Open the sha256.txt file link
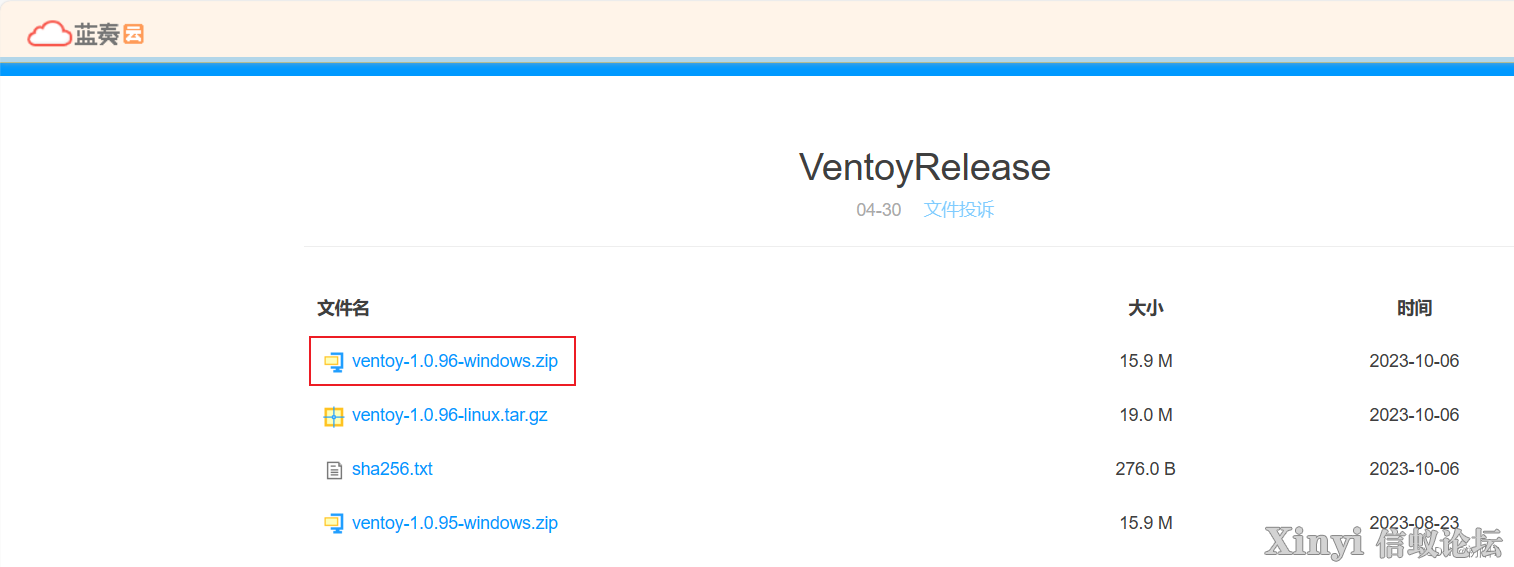The image size is (1514, 567). (392, 469)
